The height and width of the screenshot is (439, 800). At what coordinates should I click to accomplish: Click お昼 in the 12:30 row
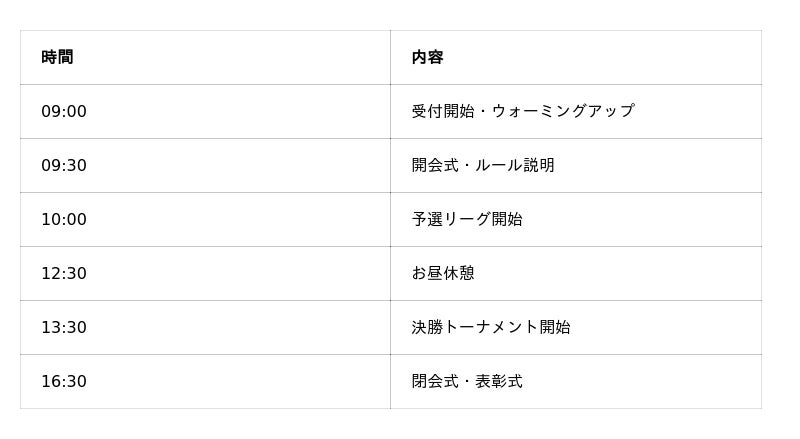pos(427,274)
